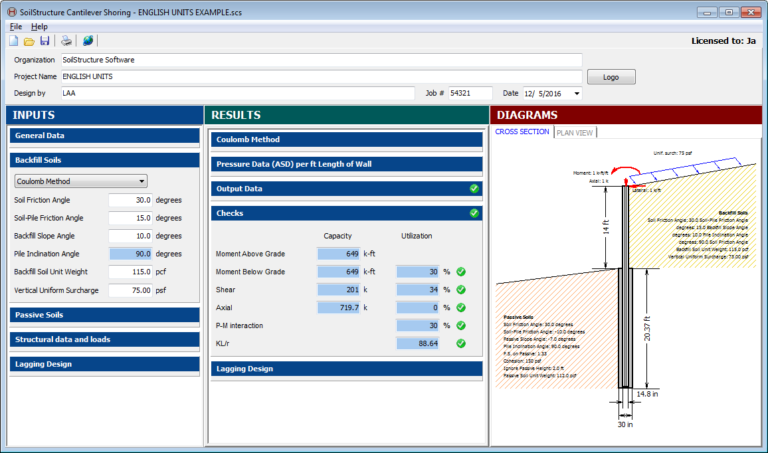Open the Help menu

[39, 26]
